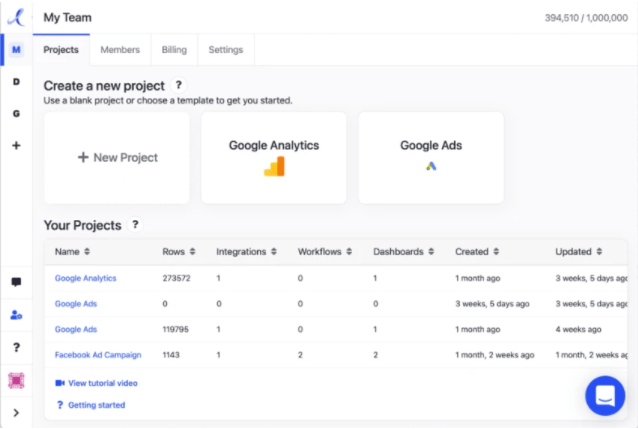Click the app logo at top left
Image resolution: width=638 pixels, height=429 pixels.
(16, 17)
